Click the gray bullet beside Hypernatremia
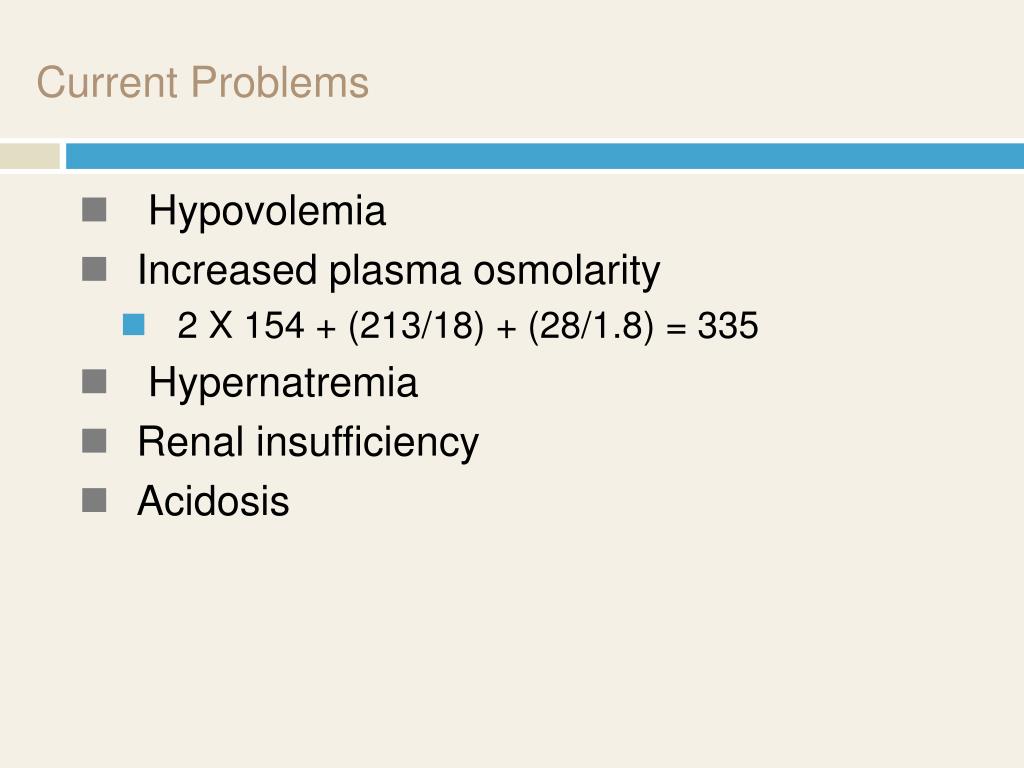This screenshot has height=768, width=1024. [x=94, y=381]
